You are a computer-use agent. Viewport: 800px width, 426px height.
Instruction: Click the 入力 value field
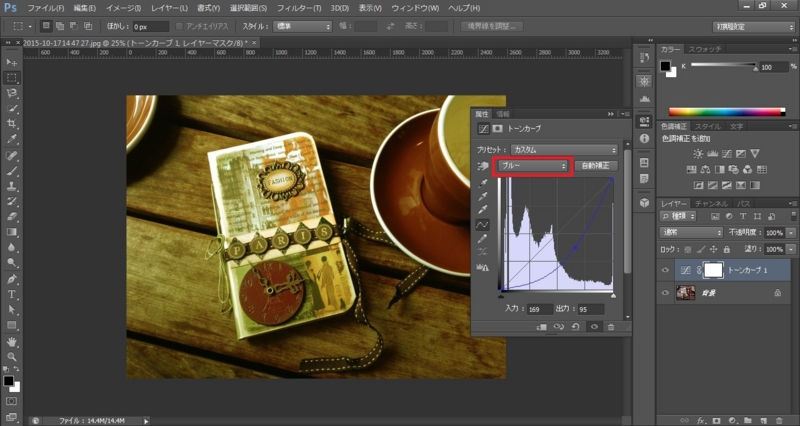click(540, 309)
